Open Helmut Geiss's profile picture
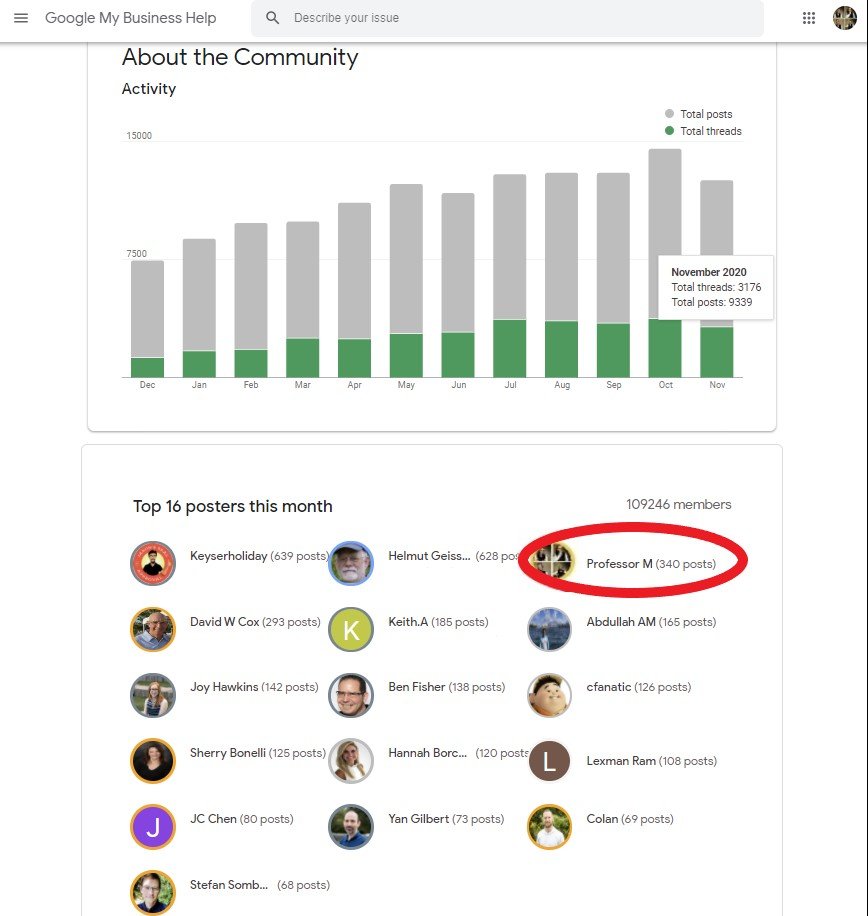Viewport: 868px width, 916px height. [351, 563]
